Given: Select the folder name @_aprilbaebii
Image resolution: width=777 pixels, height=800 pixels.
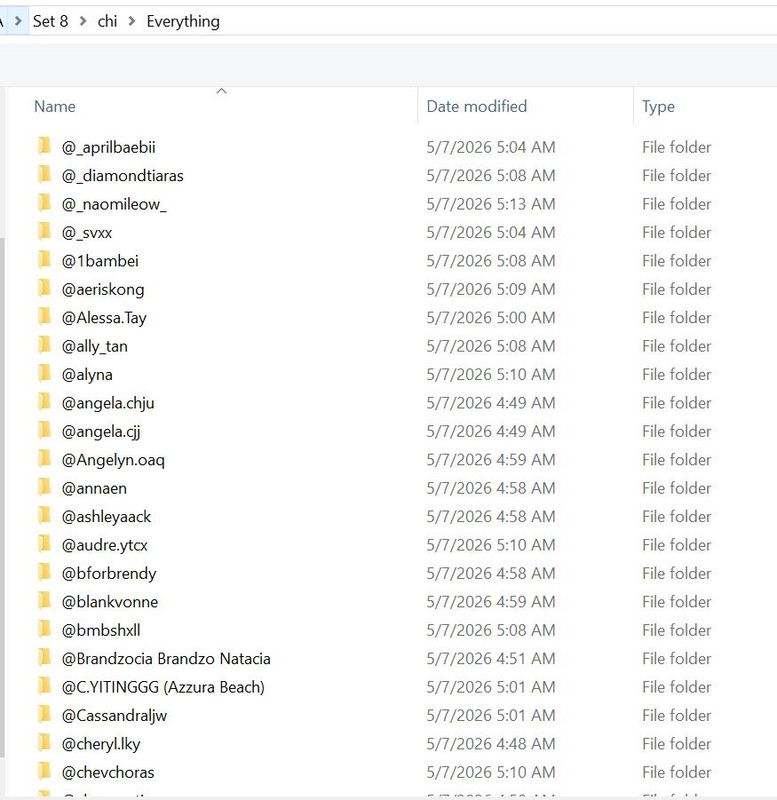Looking at the screenshot, I should point(108,147).
